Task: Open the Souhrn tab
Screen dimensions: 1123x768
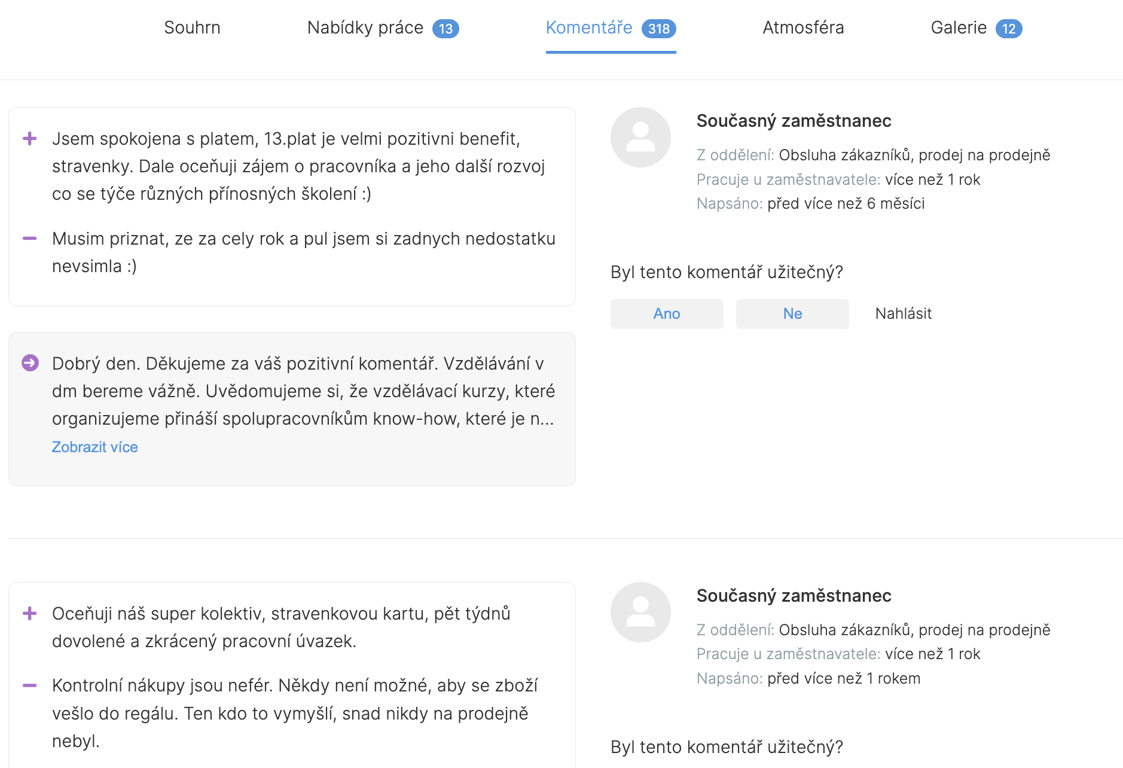Action: coord(192,28)
